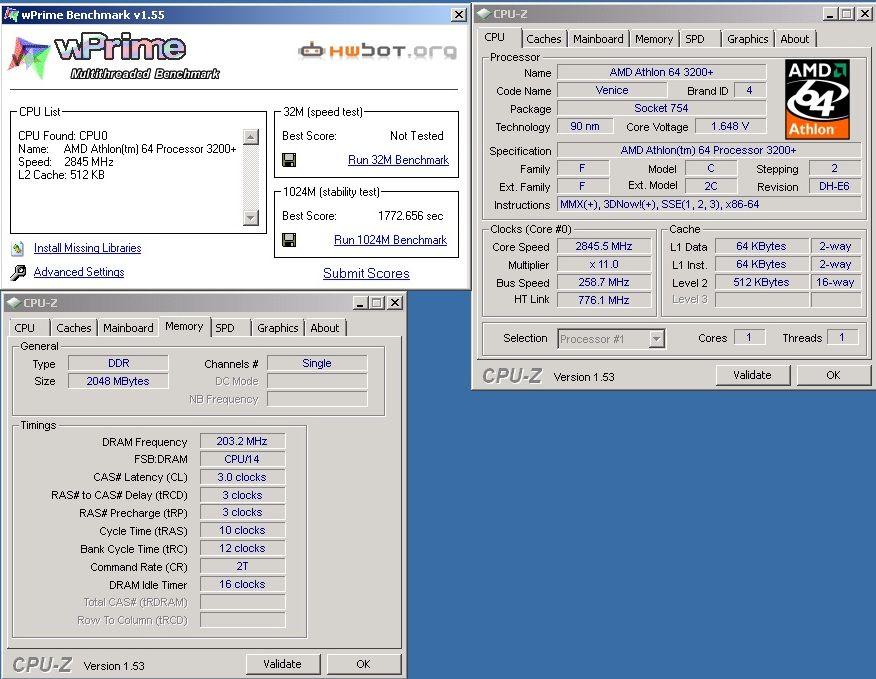The width and height of the screenshot is (876, 679).
Task: Click the Core Speed value 2845.5 MHz
Action: click(x=604, y=246)
